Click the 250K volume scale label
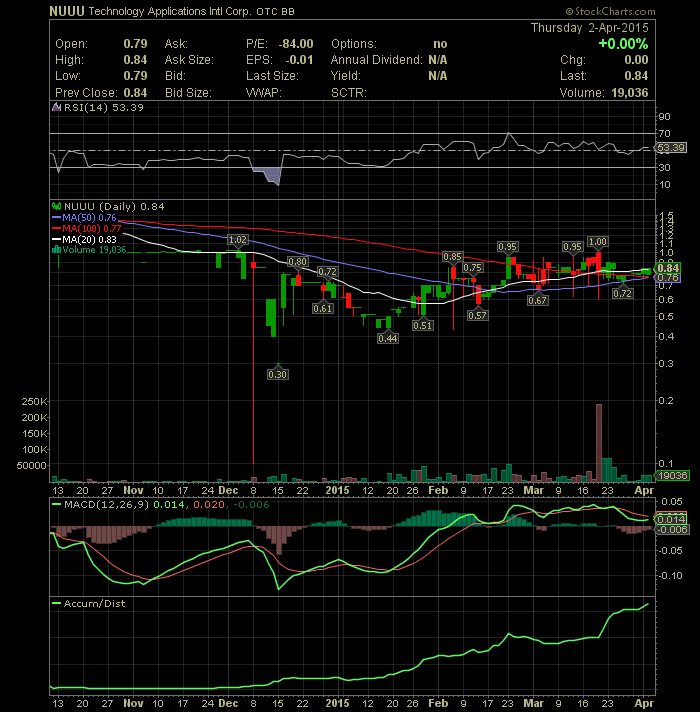Viewport: 700px width, 712px height. click(x=34, y=402)
